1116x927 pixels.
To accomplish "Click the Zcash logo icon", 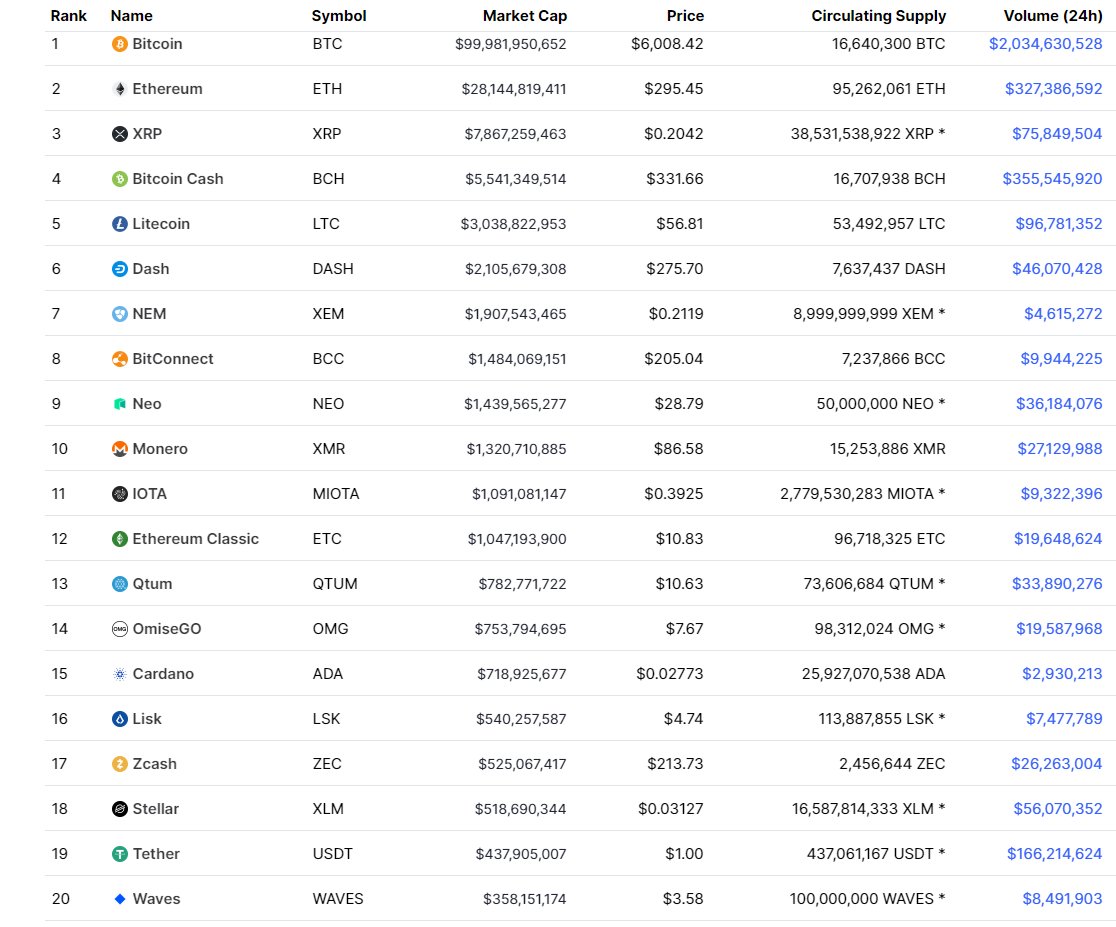I will (120, 764).
